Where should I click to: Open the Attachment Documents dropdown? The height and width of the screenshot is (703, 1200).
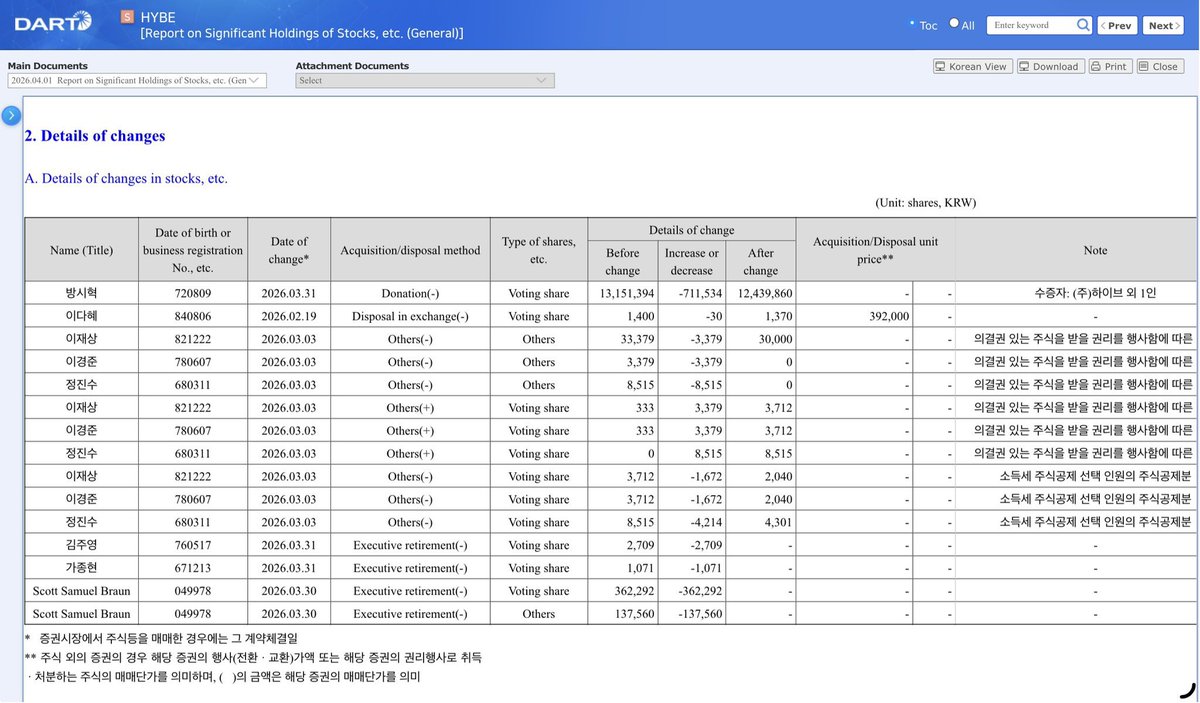(x=425, y=80)
